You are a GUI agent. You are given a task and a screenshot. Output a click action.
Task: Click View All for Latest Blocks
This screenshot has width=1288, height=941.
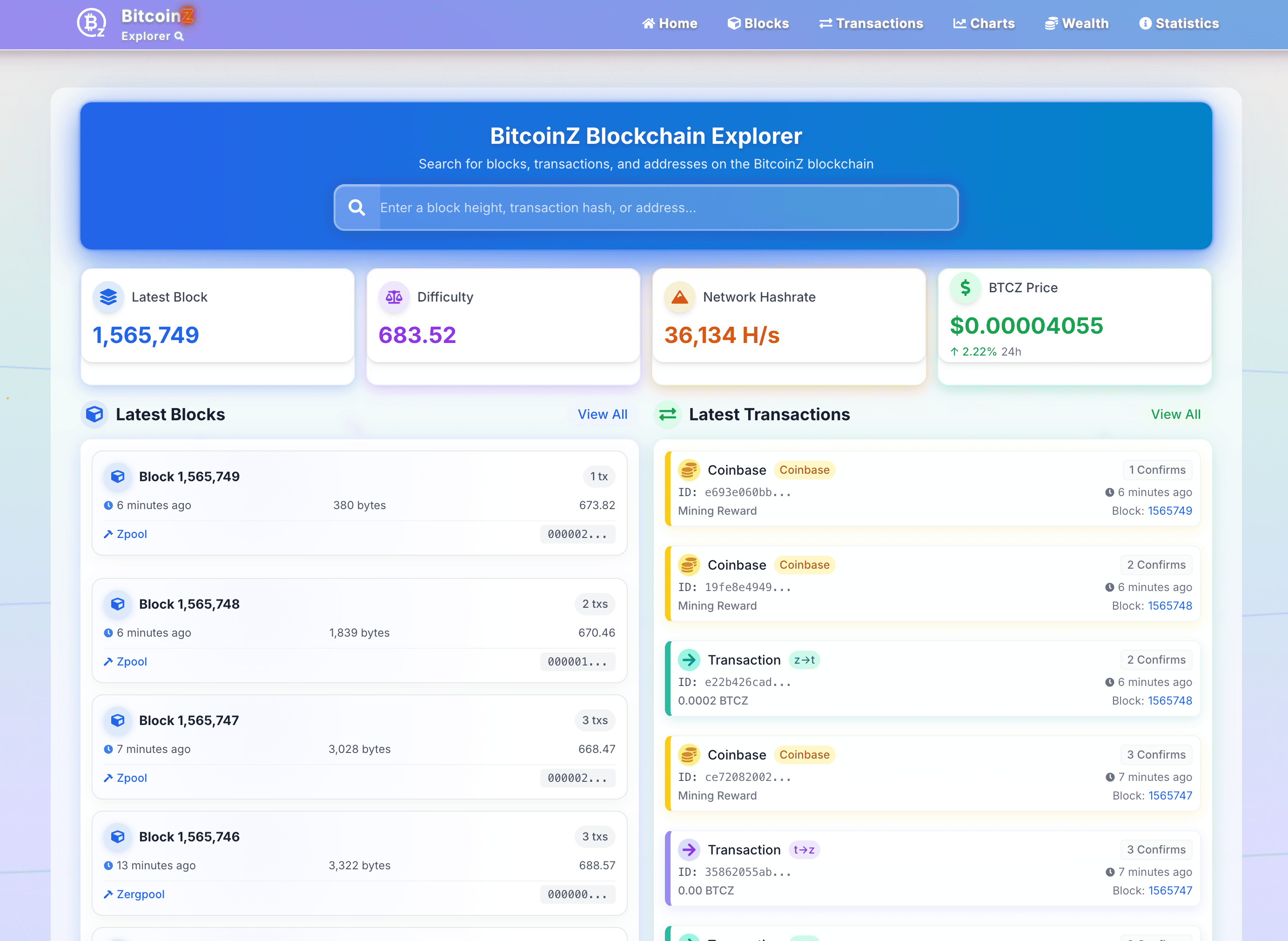603,414
